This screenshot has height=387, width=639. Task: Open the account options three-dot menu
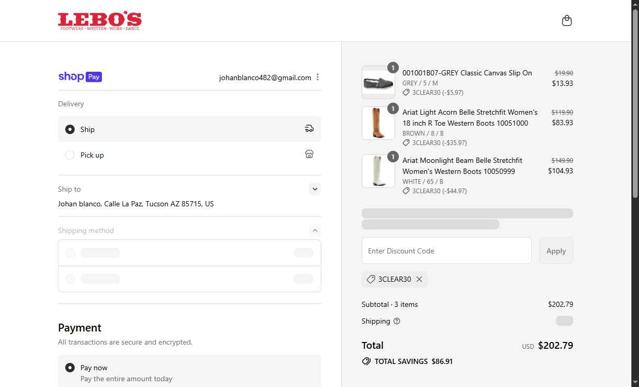click(x=317, y=77)
